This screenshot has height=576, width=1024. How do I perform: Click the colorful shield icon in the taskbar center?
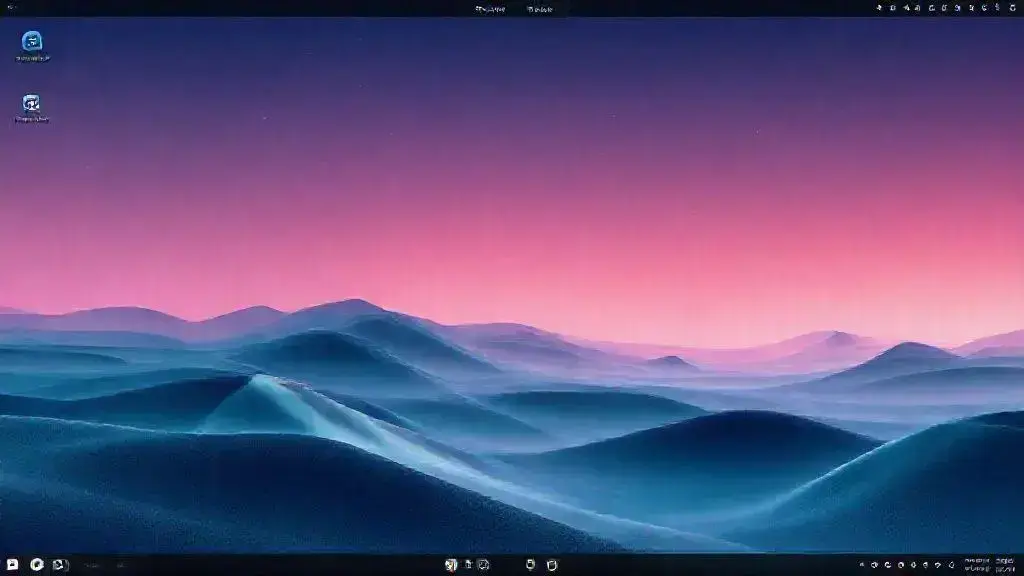tap(451, 565)
